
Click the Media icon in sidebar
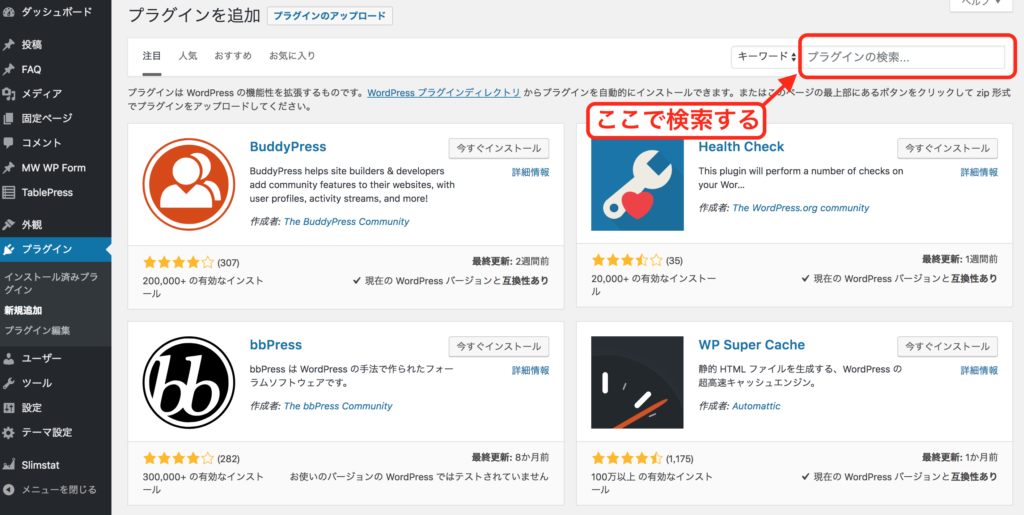click(x=9, y=94)
